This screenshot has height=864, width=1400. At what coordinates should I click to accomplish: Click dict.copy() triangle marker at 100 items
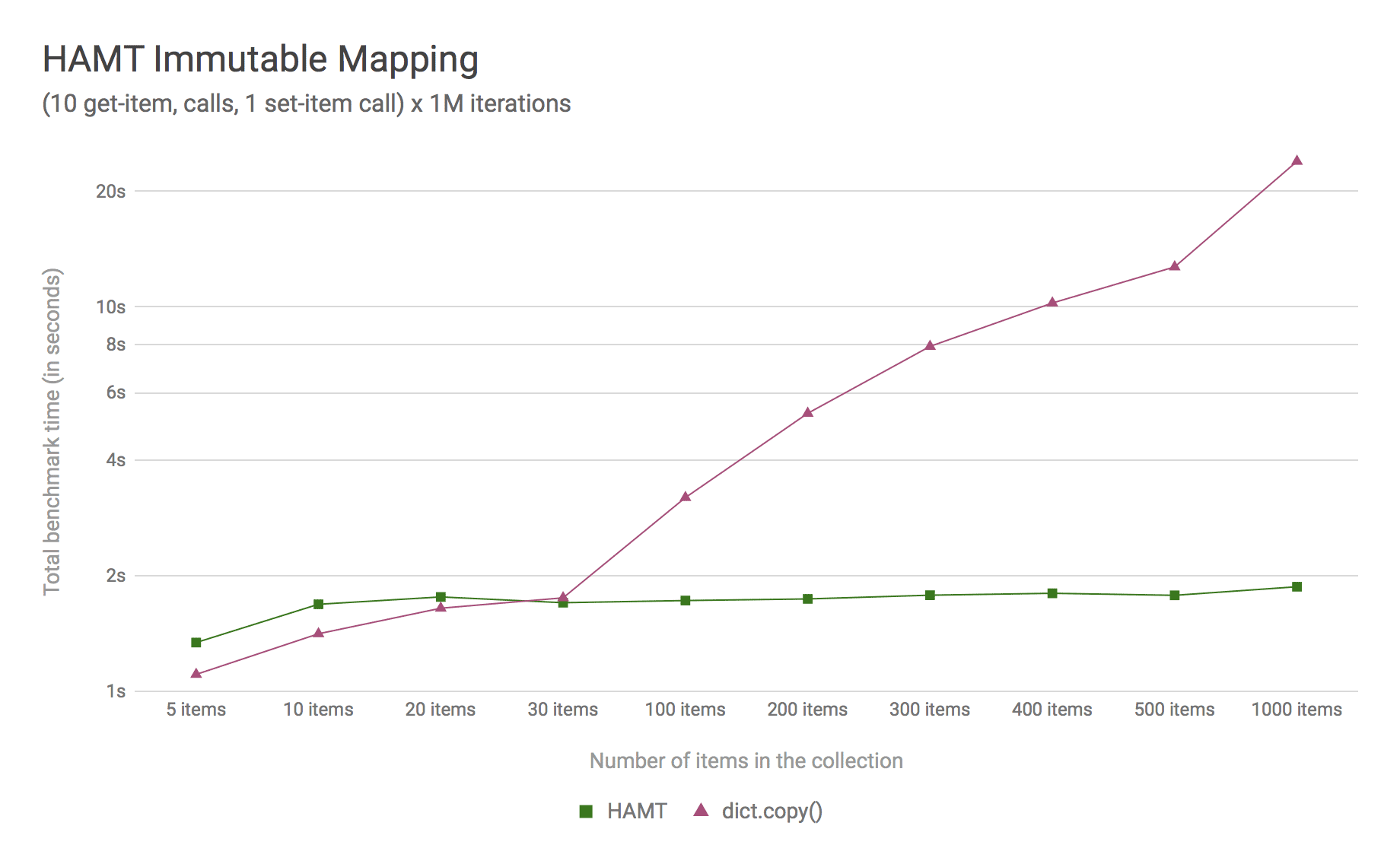[686, 497]
